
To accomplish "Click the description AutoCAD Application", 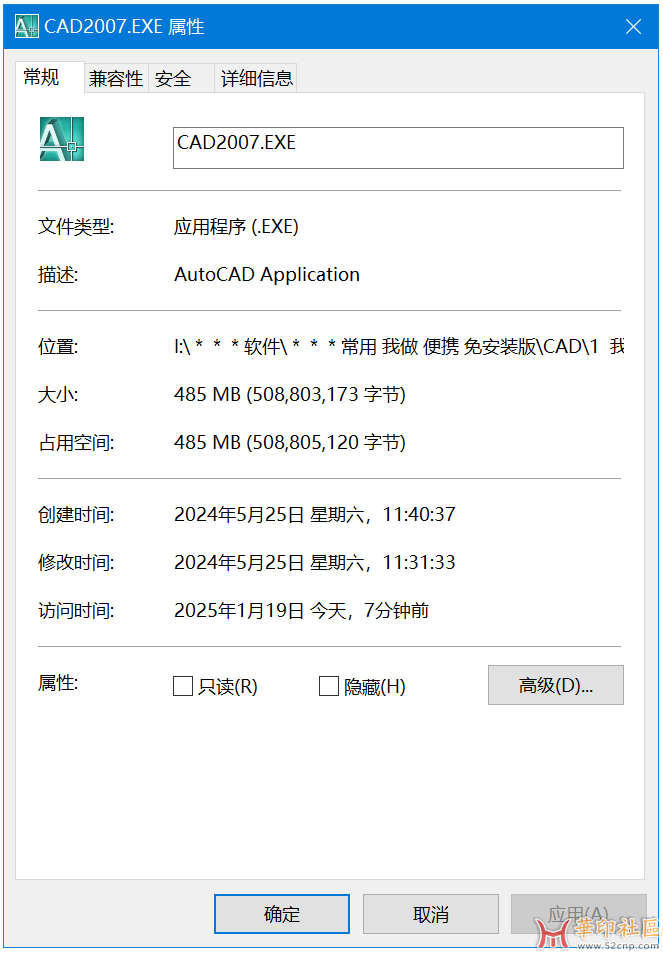I will (267, 275).
